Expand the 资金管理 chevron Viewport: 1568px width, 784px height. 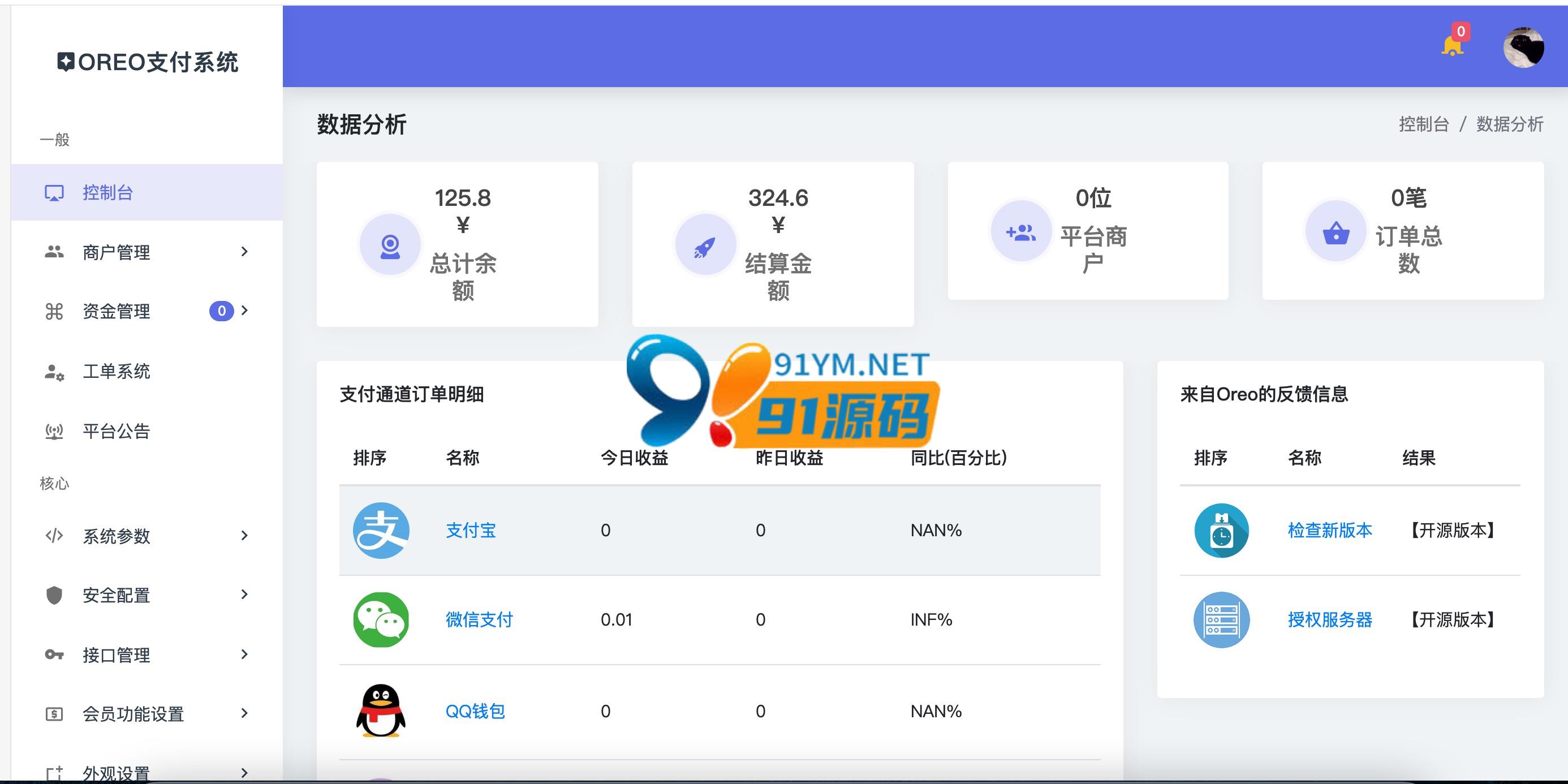pos(244,311)
